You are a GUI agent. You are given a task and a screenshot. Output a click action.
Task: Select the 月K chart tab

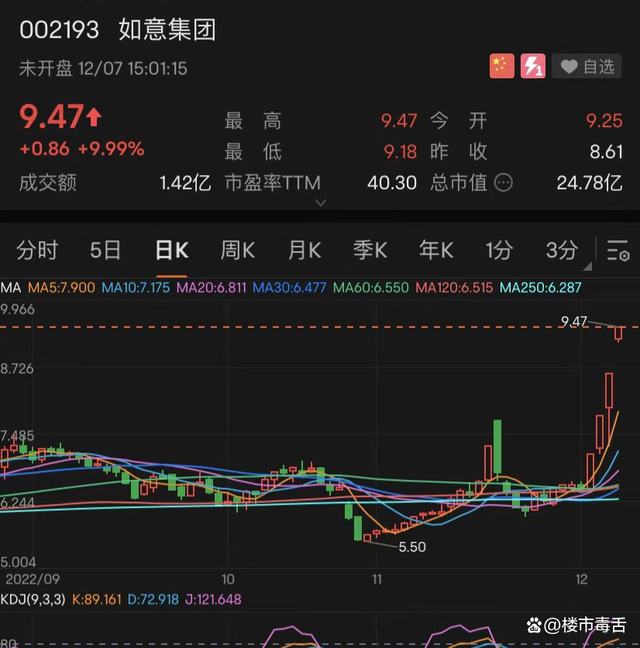[x=305, y=250]
